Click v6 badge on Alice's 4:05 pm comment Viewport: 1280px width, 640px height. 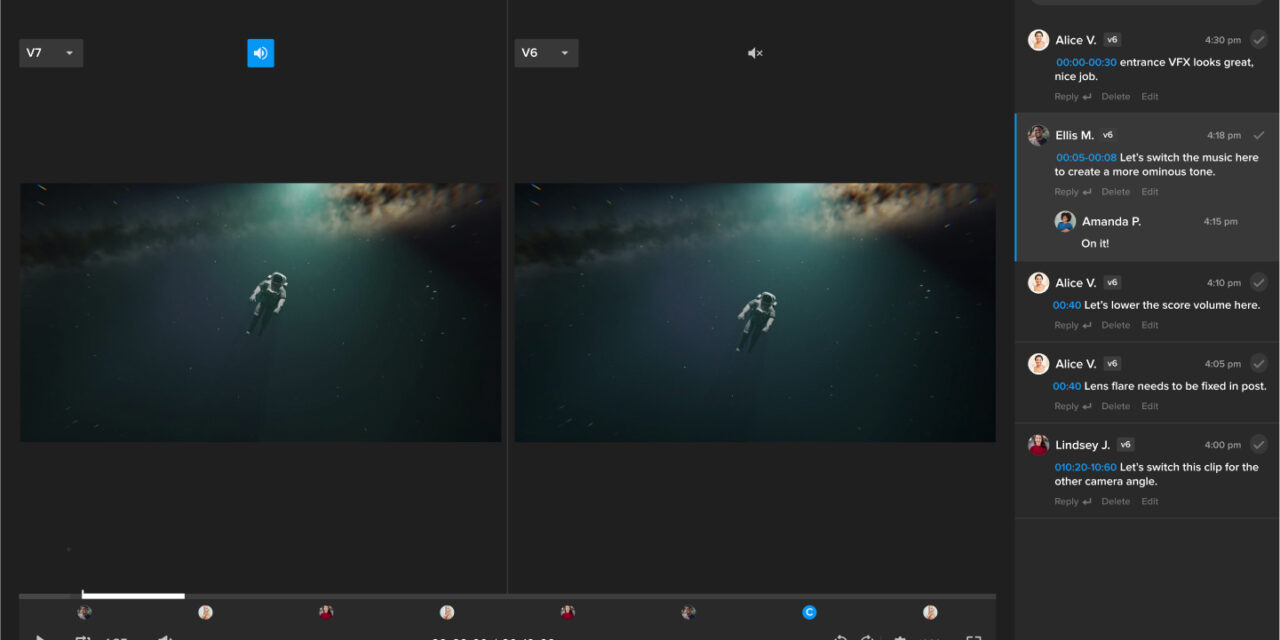pyautogui.click(x=1112, y=364)
